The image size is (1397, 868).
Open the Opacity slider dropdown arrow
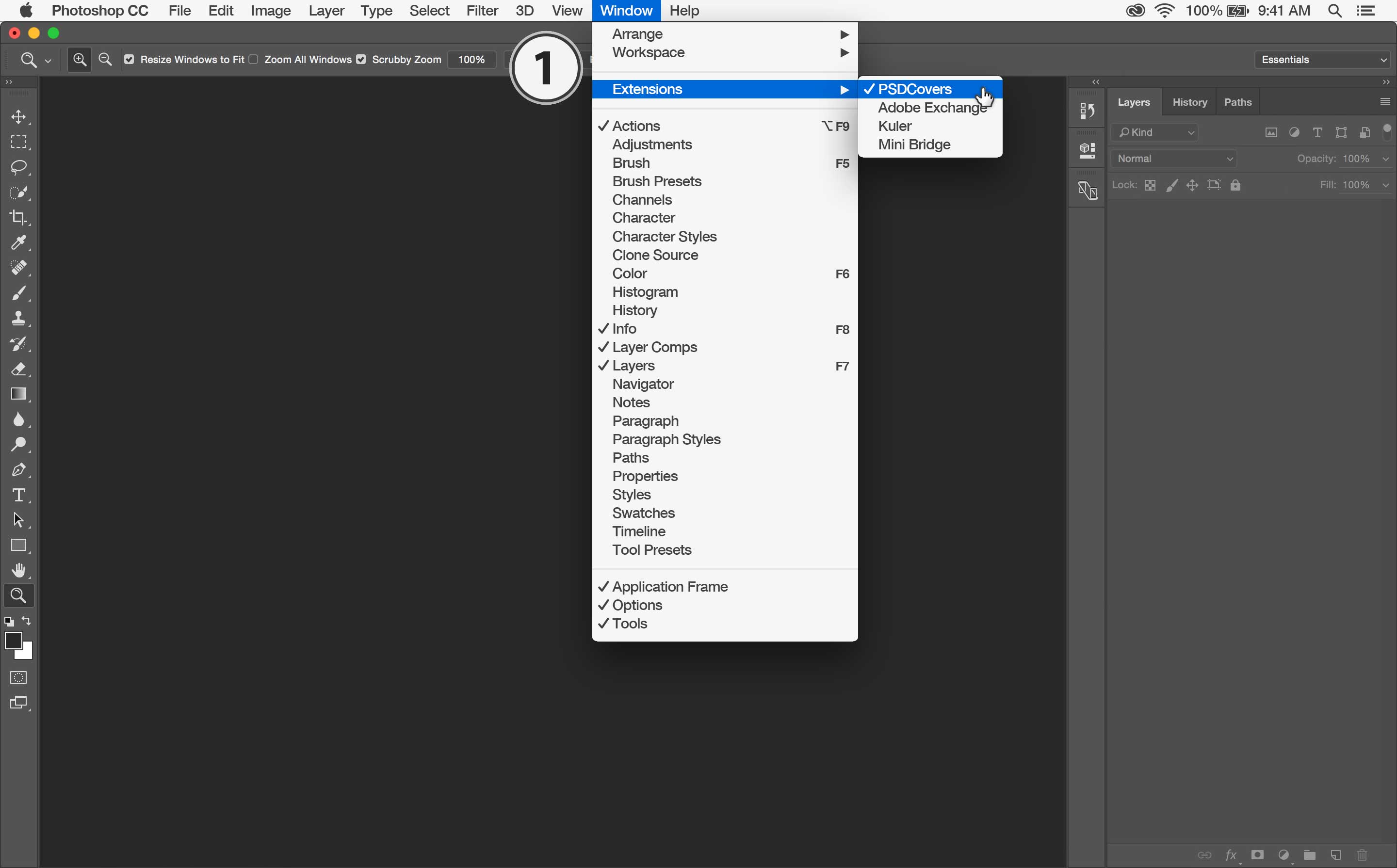coord(1385,159)
